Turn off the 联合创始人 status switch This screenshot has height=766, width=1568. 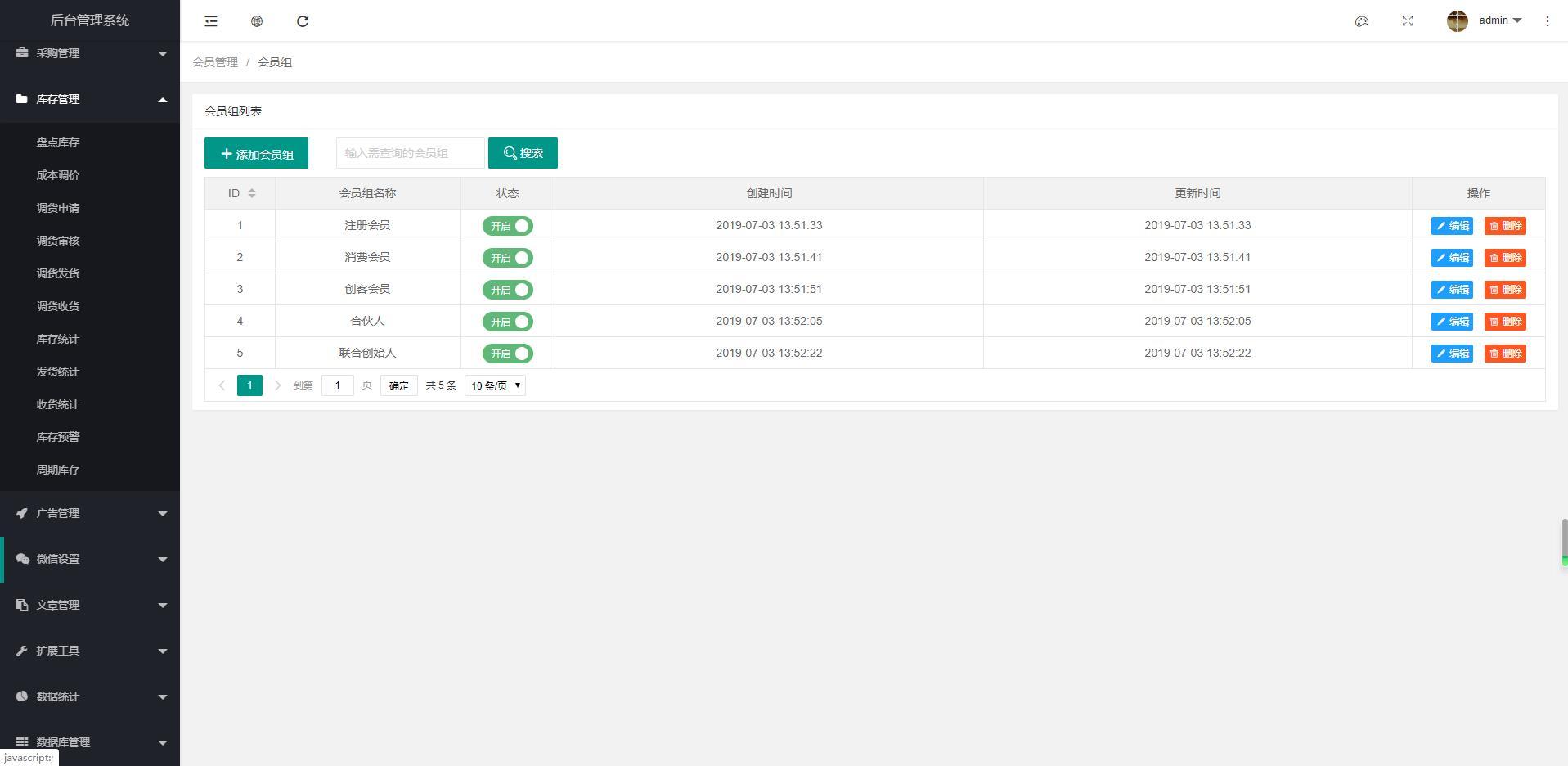click(x=507, y=354)
